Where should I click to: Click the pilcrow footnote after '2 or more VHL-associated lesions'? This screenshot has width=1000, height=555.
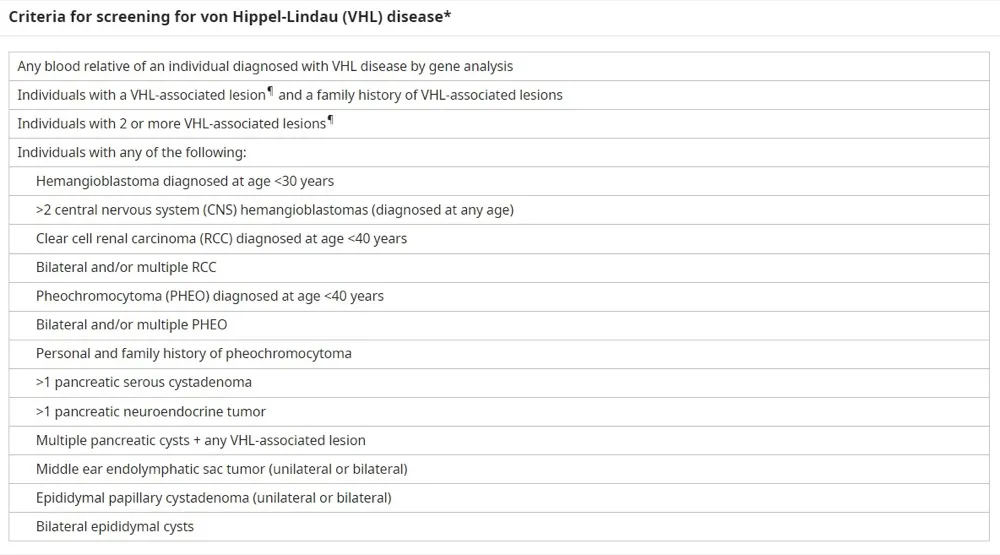[x=330, y=121]
